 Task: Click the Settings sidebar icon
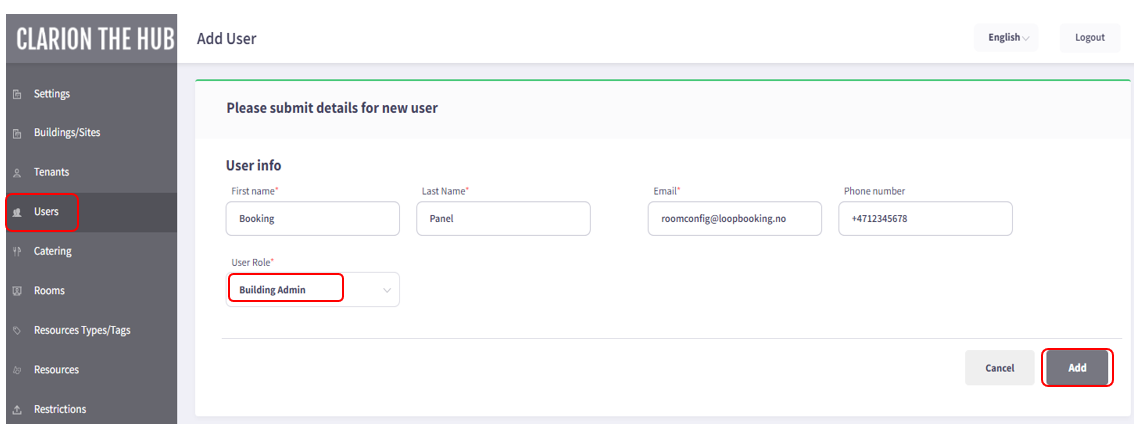(x=18, y=95)
